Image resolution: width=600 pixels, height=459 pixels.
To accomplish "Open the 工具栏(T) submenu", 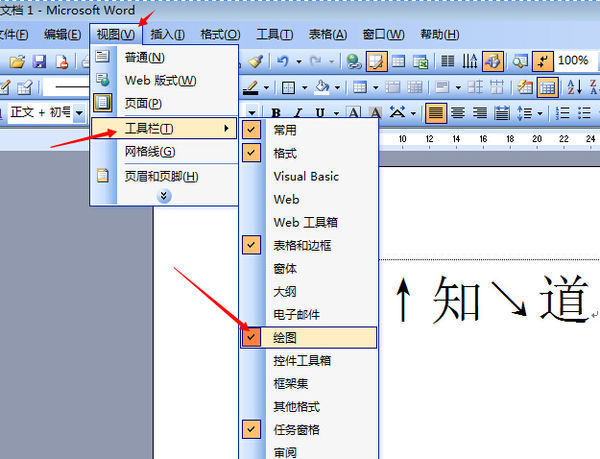I will (x=164, y=129).
